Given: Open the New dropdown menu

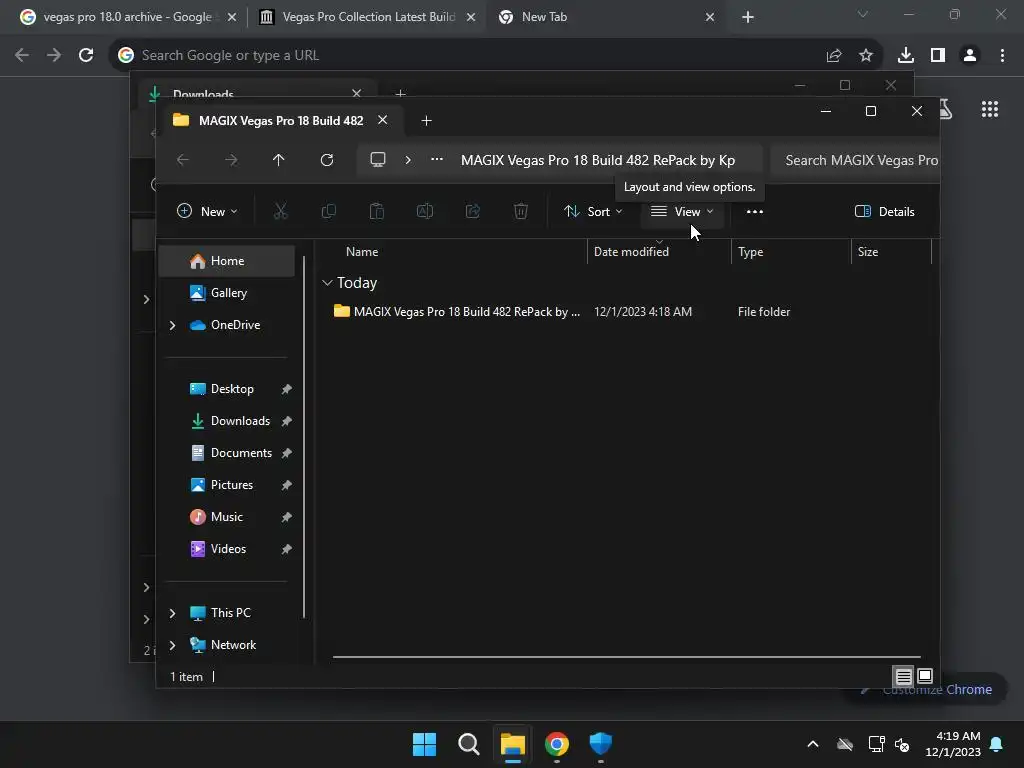Looking at the screenshot, I should tap(207, 212).
